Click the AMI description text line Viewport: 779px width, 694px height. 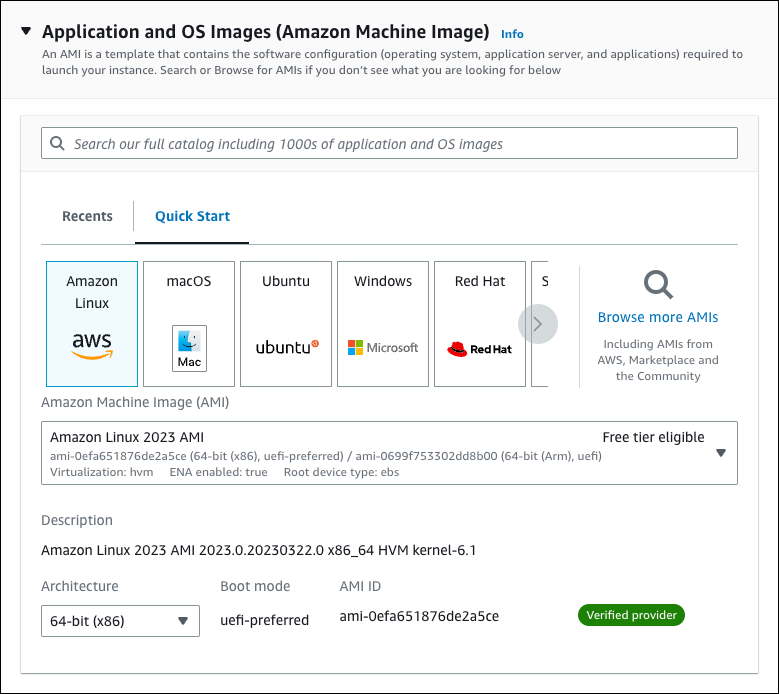click(x=266, y=550)
